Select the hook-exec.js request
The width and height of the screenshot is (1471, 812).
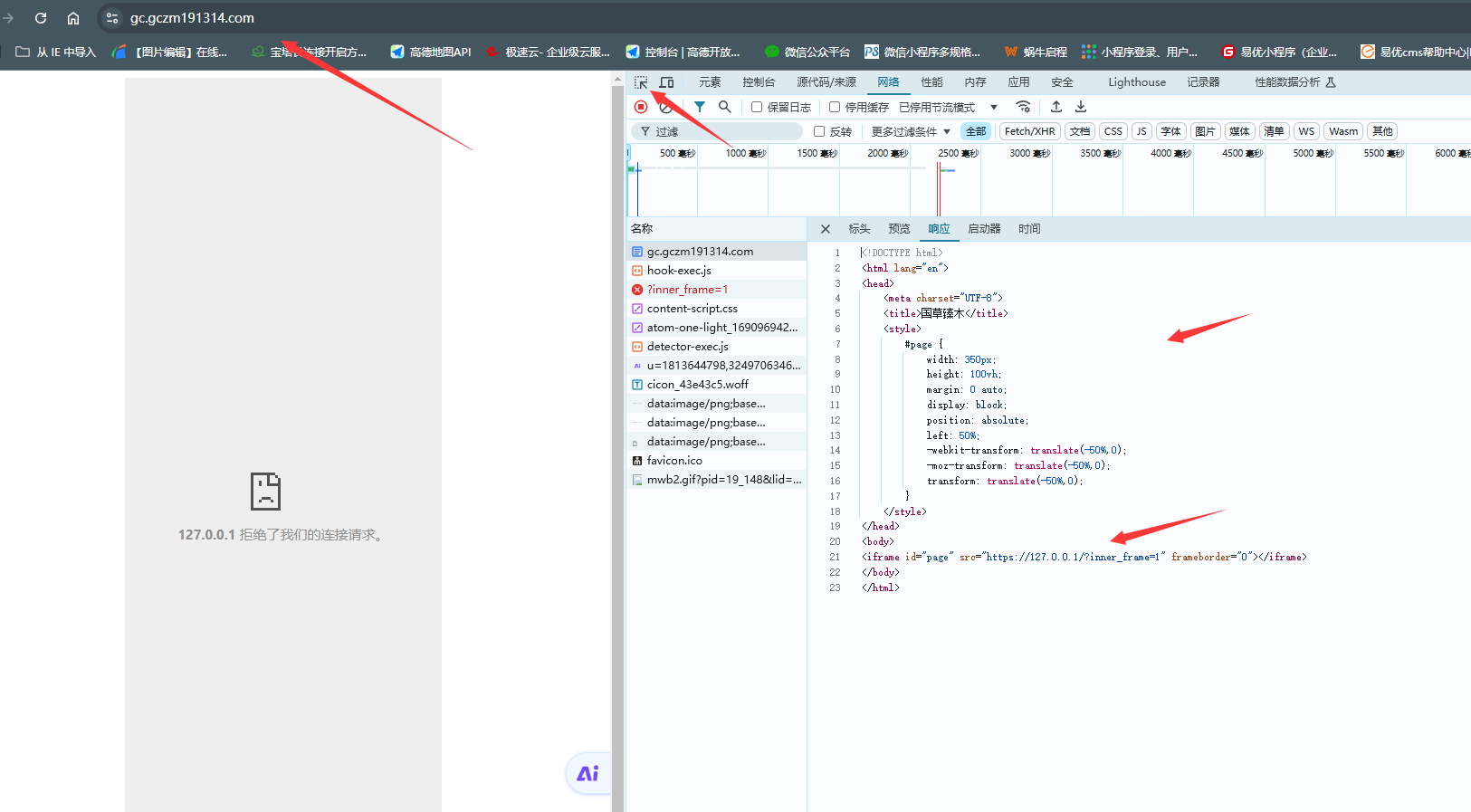[x=717, y=271]
